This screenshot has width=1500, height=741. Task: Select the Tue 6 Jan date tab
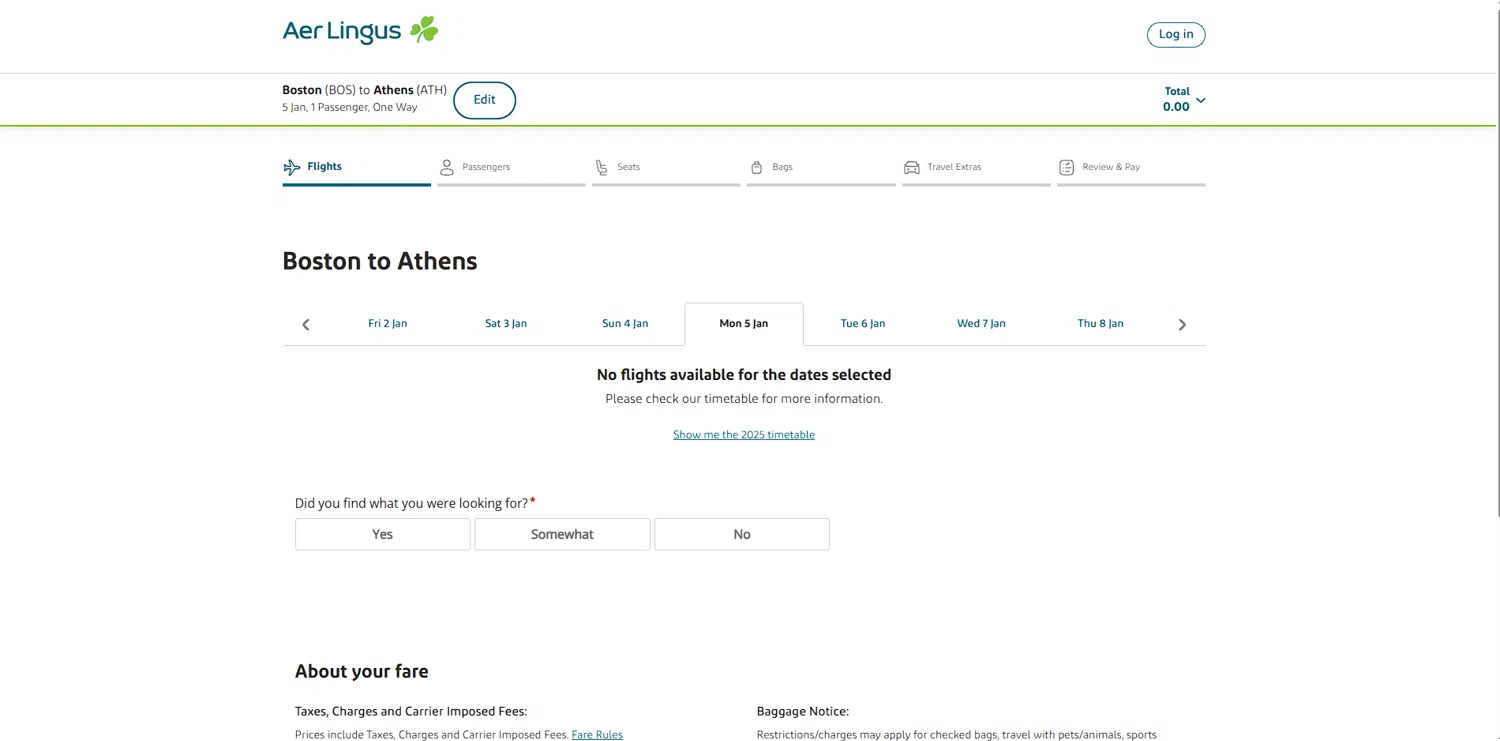863,324
